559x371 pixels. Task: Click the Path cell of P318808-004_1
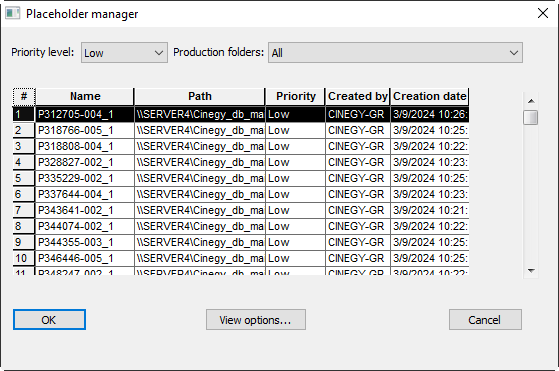200,146
